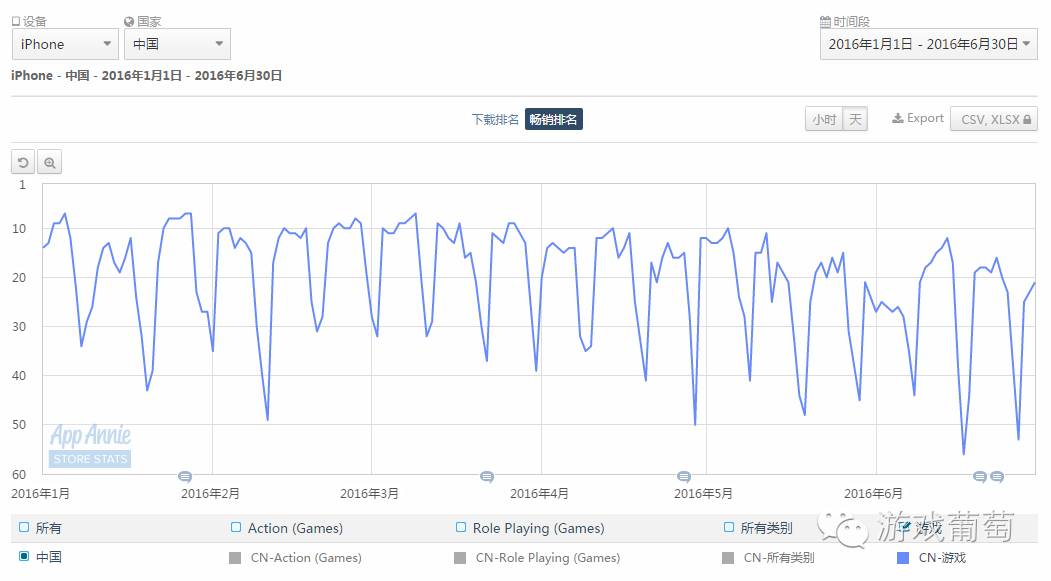Click the CN-所有类别 legend label
1051x581 pixels.
pyautogui.click(x=779, y=558)
